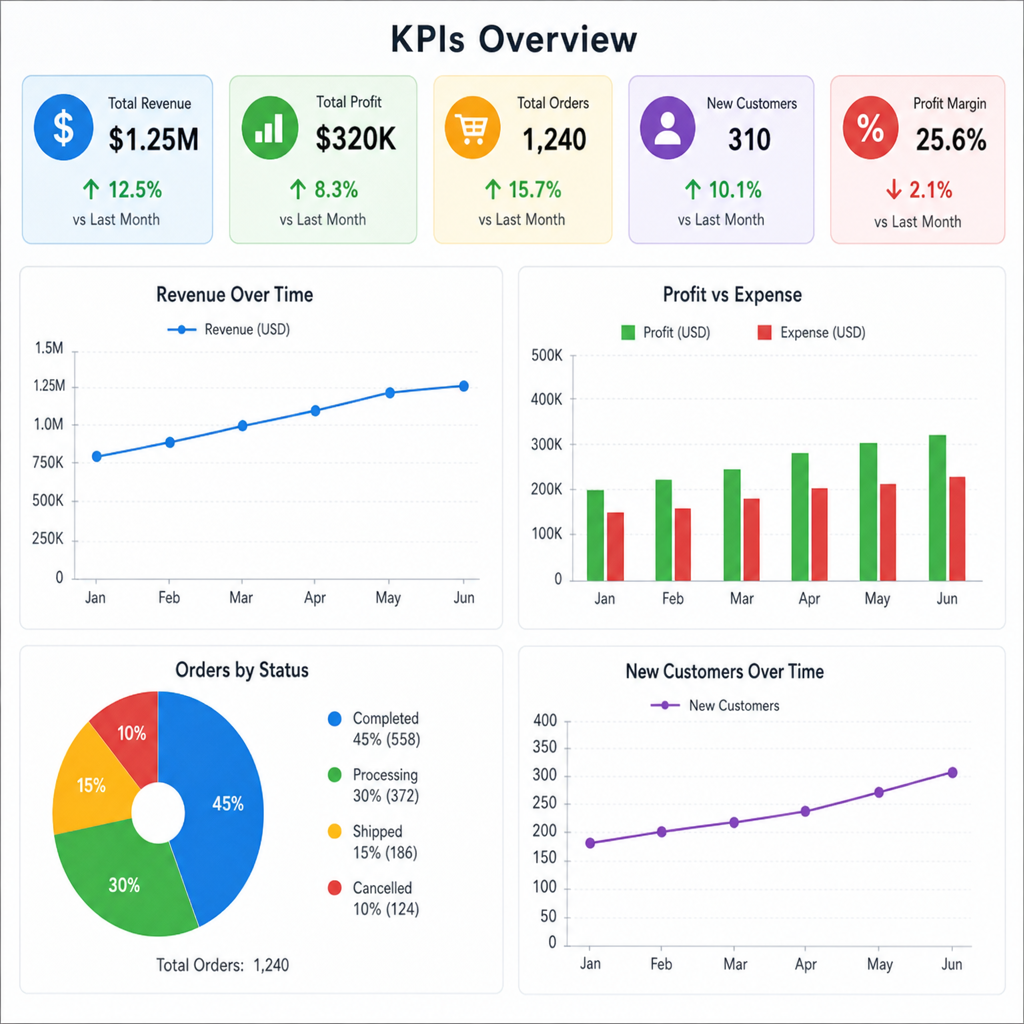The height and width of the screenshot is (1024, 1024).
Task: Click the green Profit legend color square
Action: (x=628, y=332)
